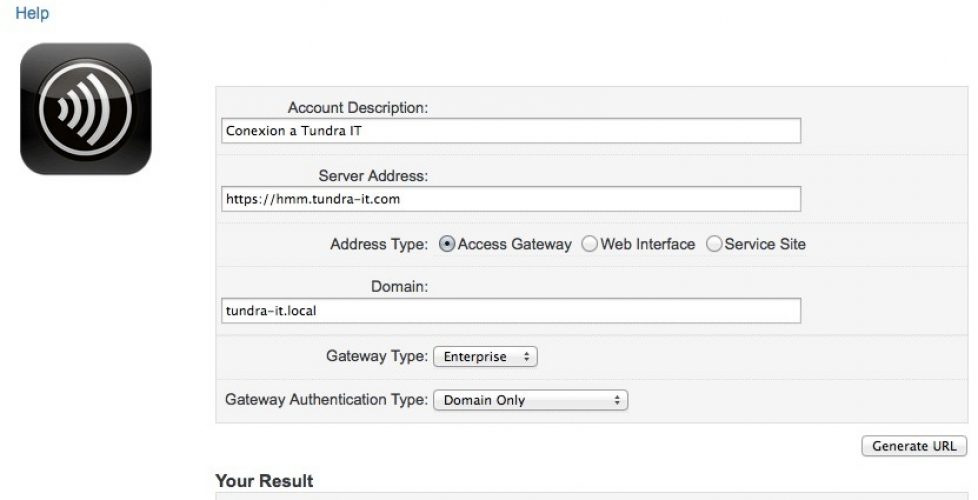Click the Server Address label text
This screenshot has width=978, height=500.
[373, 176]
